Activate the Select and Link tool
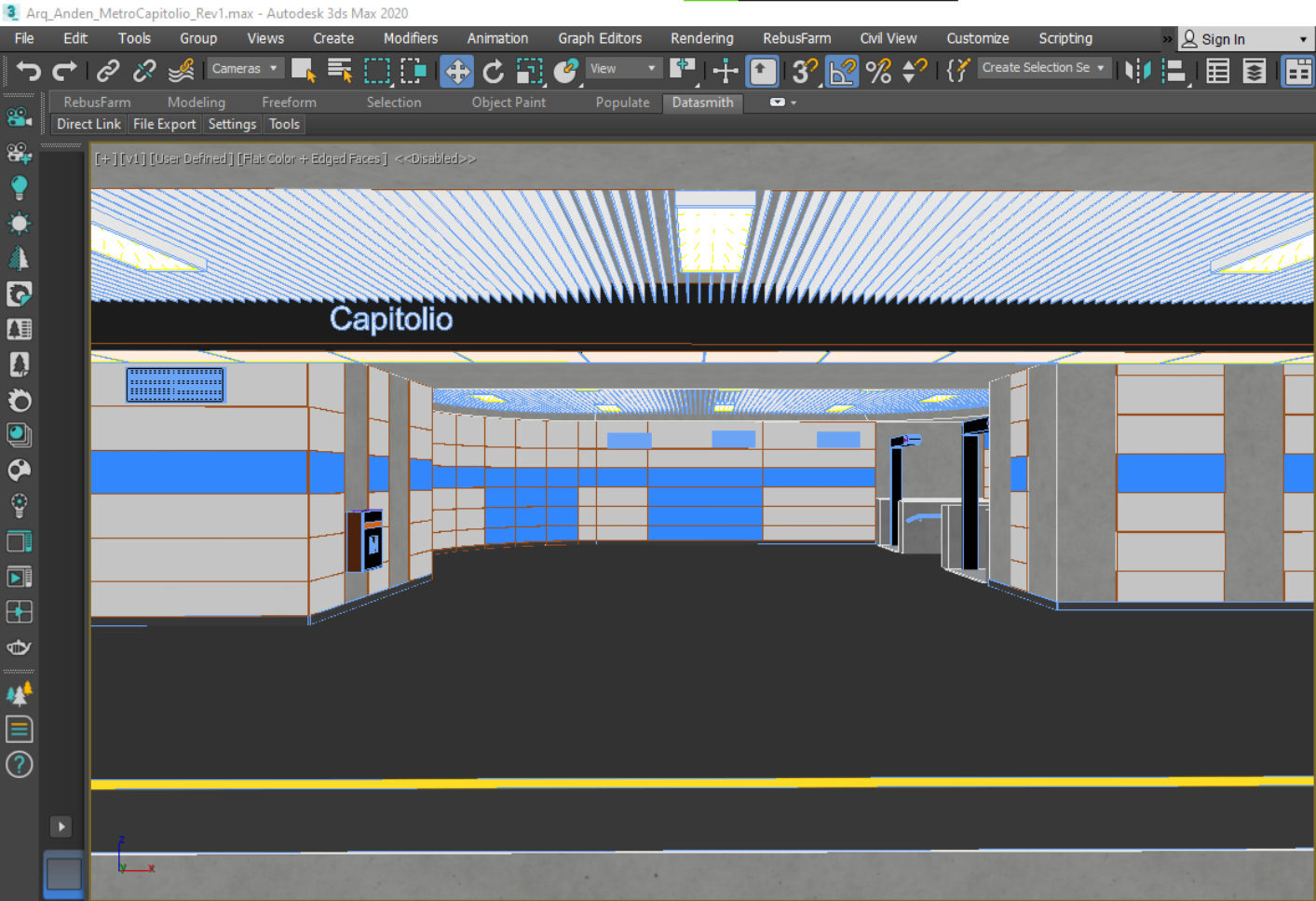The height and width of the screenshot is (901, 1316). click(108, 71)
